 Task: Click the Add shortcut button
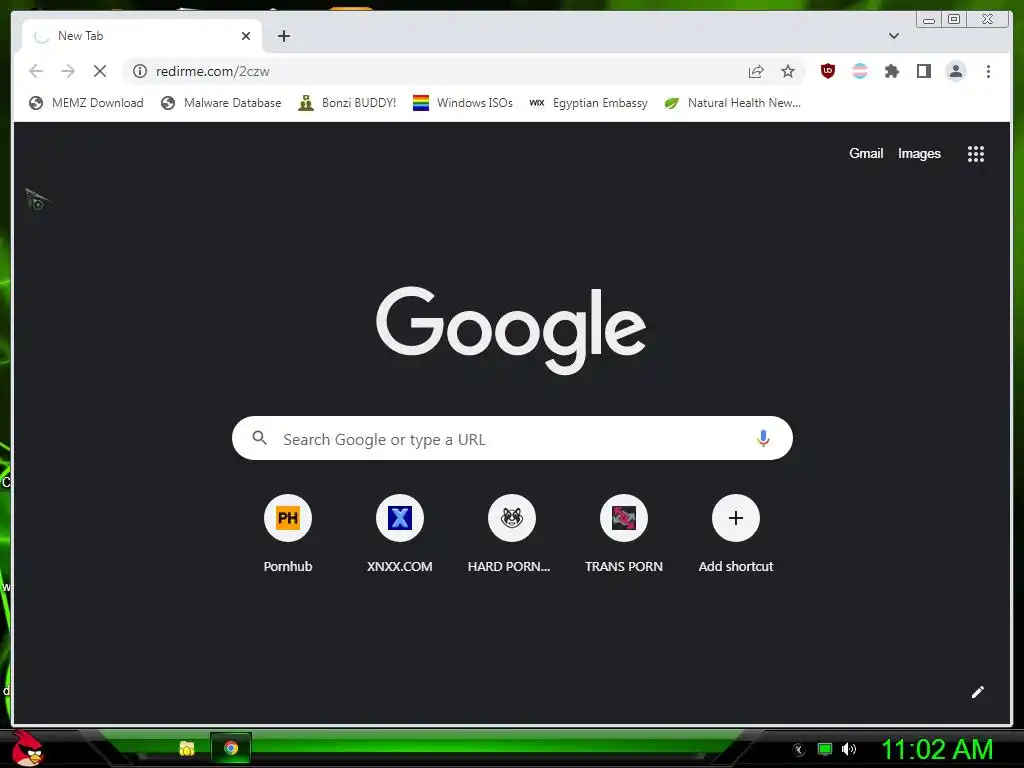735,534
